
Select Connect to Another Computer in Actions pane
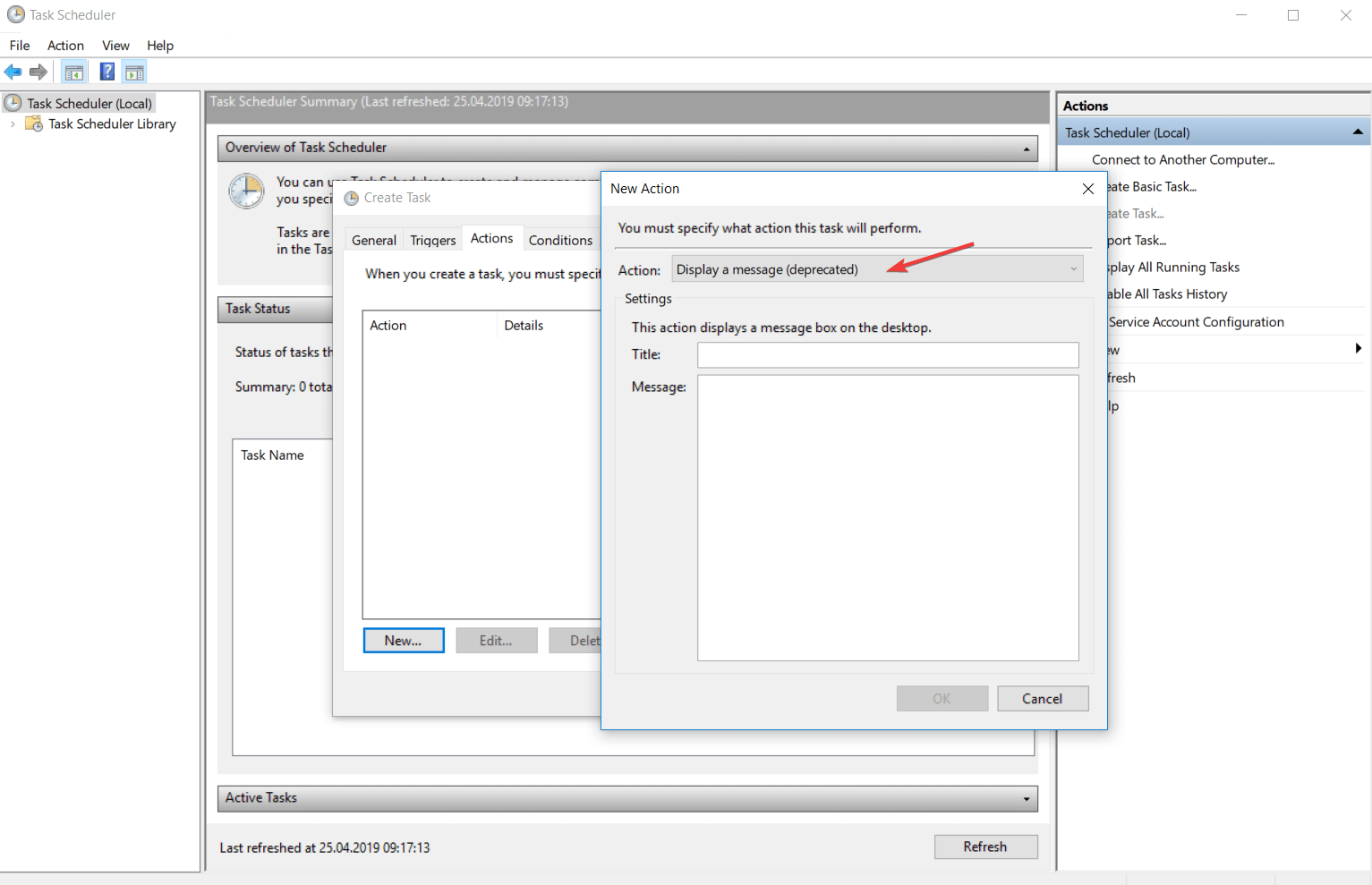click(1183, 159)
